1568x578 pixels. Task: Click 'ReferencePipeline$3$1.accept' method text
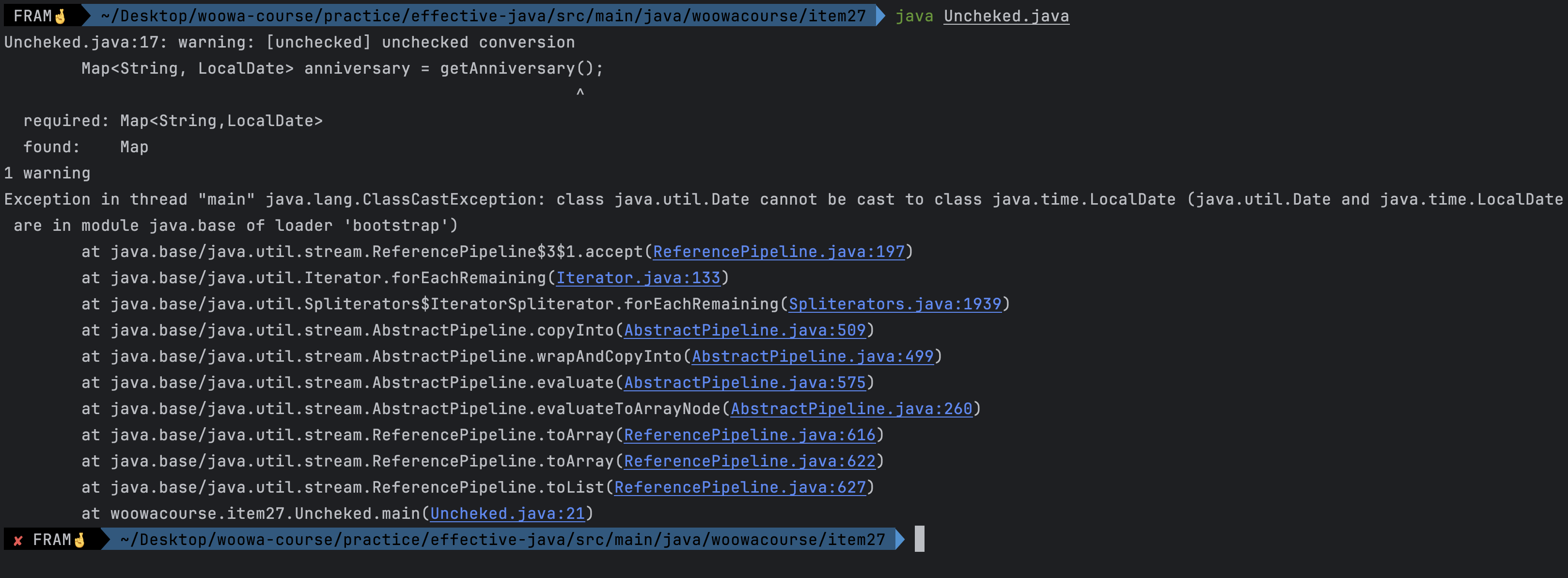click(508, 252)
